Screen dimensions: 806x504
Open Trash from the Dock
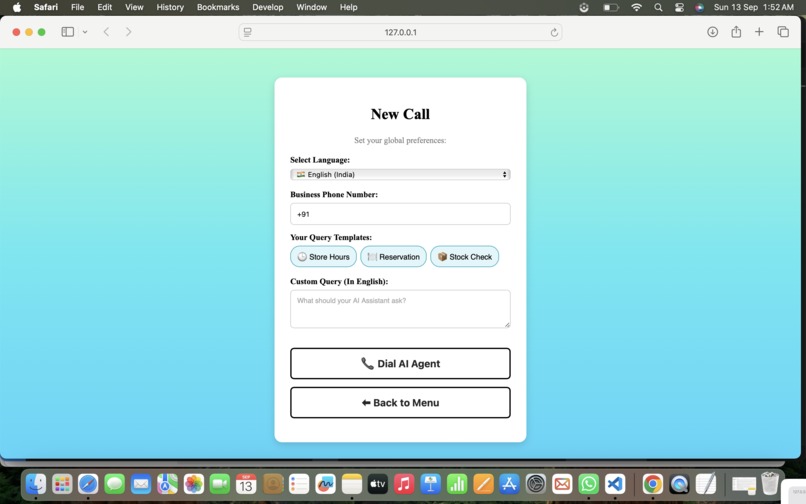click(770, 483)
